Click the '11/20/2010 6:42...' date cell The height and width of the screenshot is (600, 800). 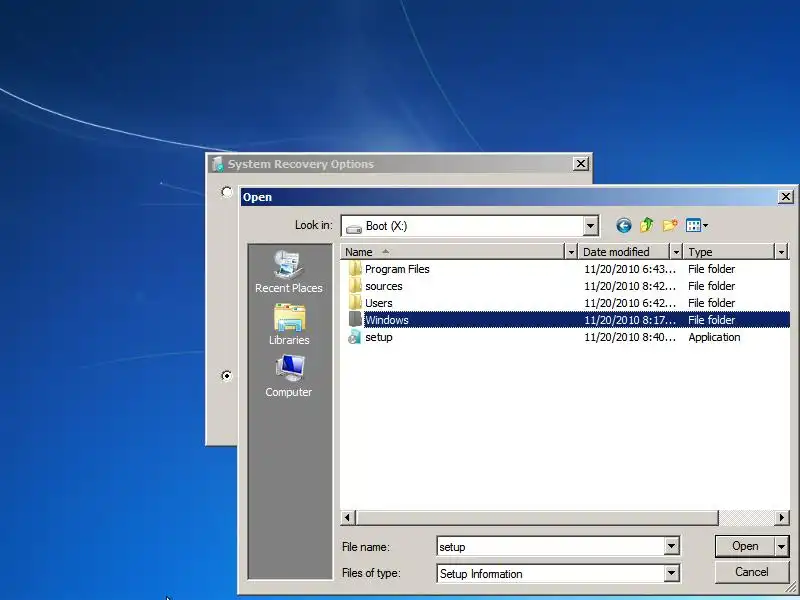point(630,303)
